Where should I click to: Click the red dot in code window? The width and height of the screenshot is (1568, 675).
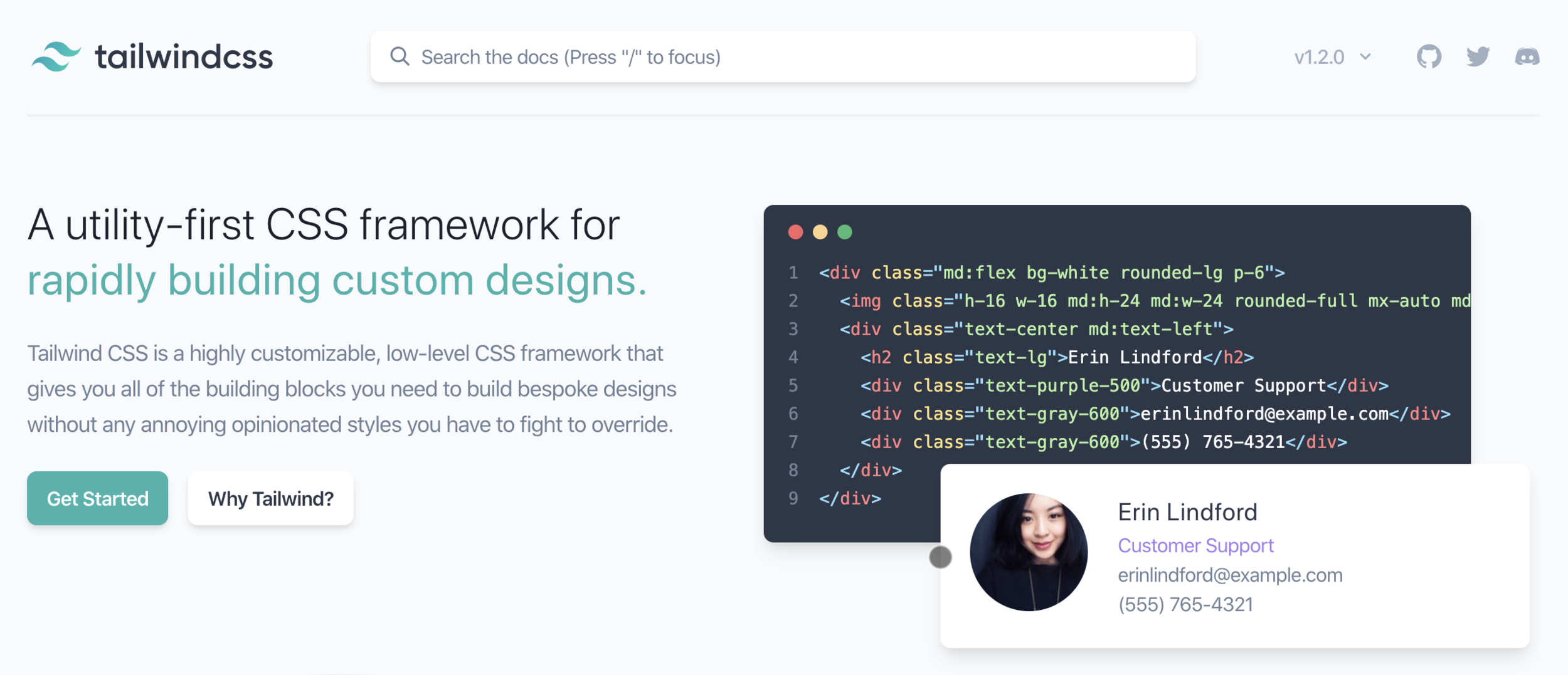pyautogui.click(x=795, y=232)
